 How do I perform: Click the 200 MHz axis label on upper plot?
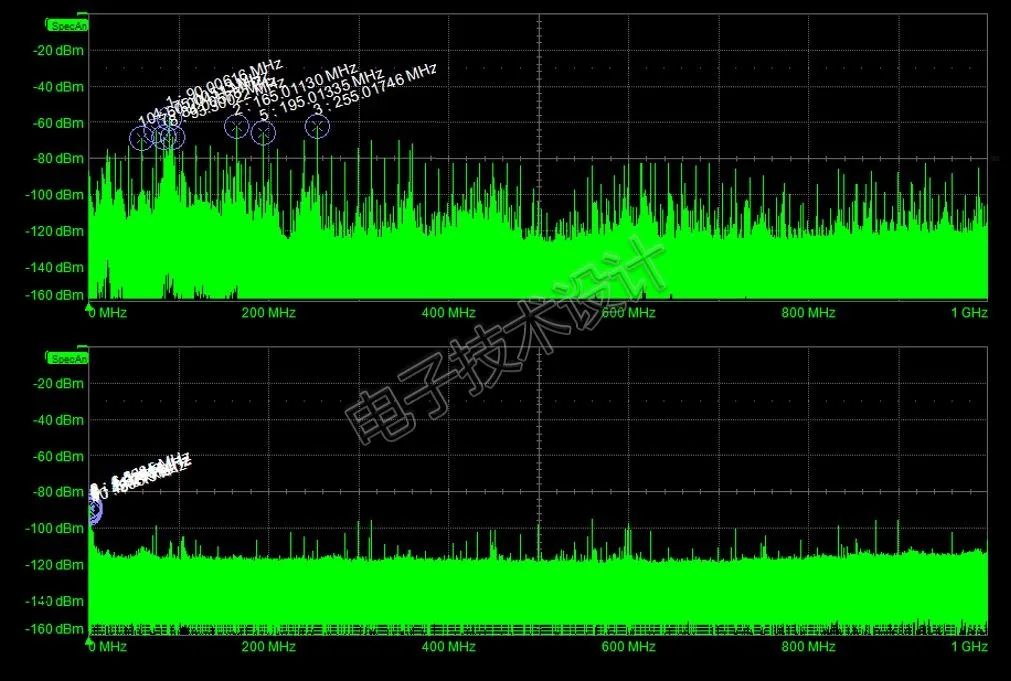click(x=269, y=313)
